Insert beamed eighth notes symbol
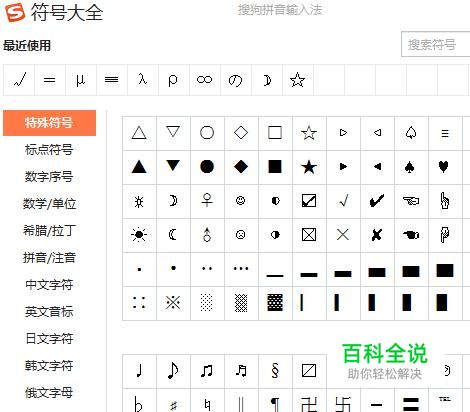Screen dimensions: 470x412 pos(207,371)
